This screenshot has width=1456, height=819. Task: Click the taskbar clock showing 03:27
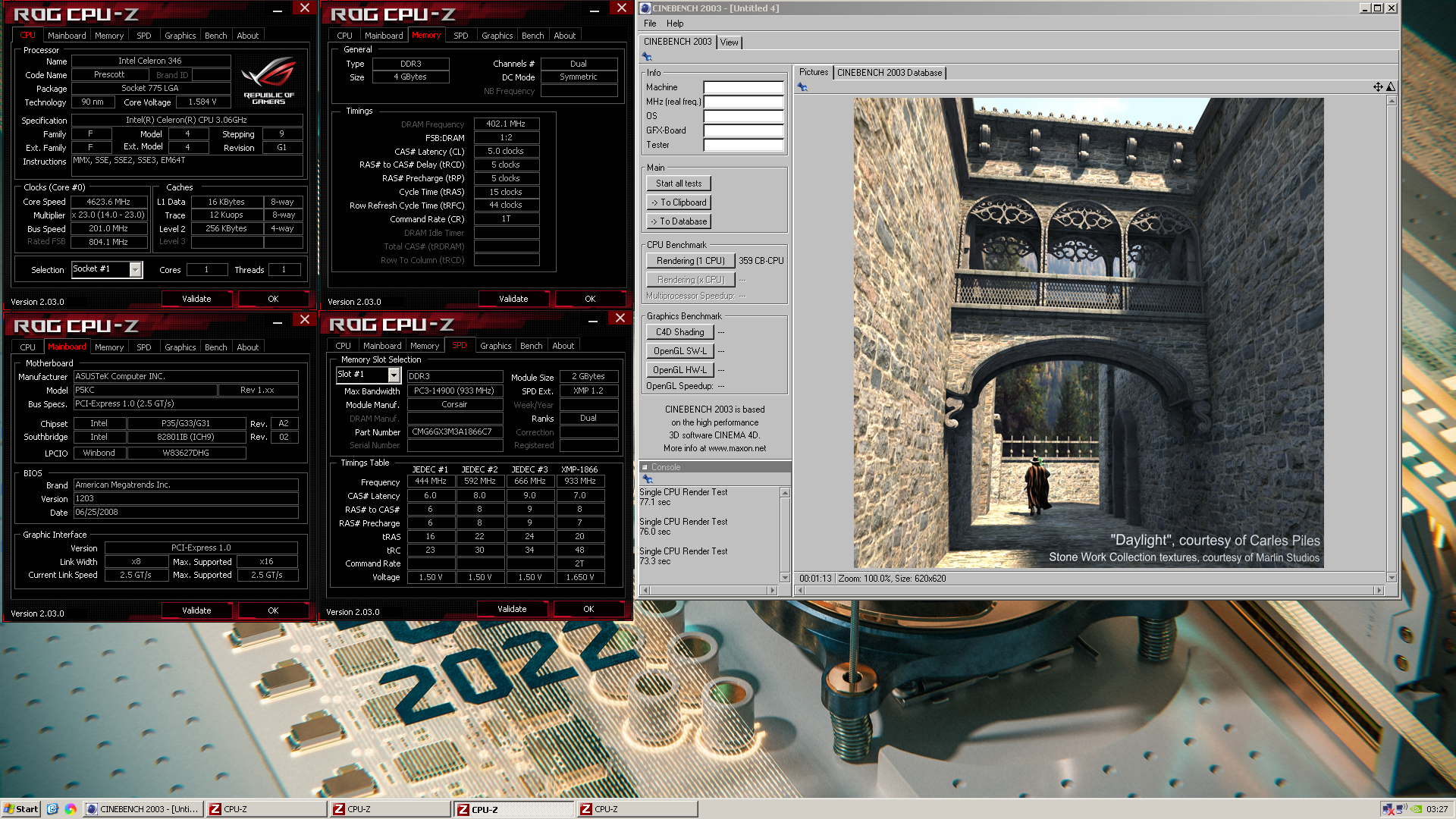click(x=1436, y=809)
